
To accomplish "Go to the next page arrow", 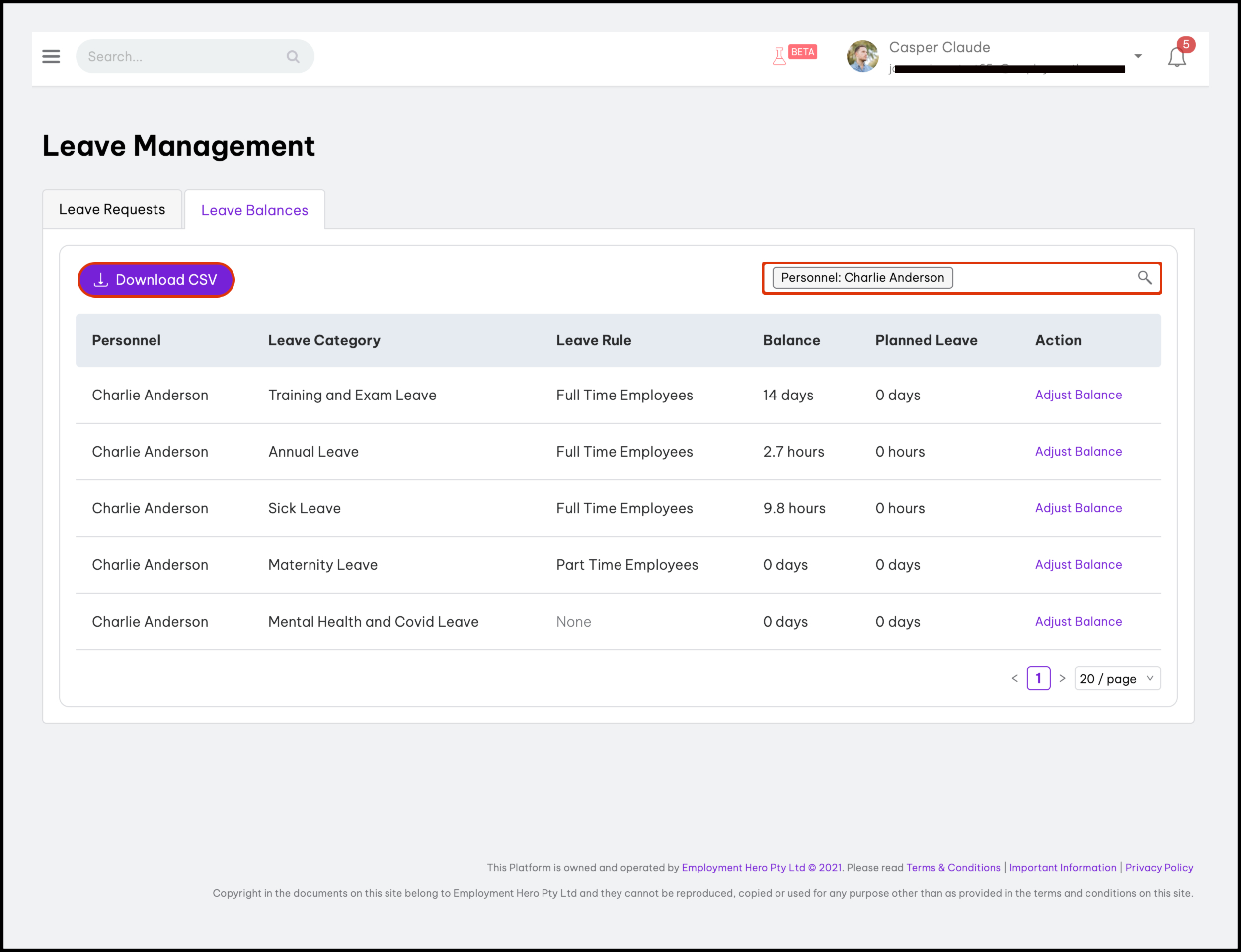I will click(x=1063, y=678).
